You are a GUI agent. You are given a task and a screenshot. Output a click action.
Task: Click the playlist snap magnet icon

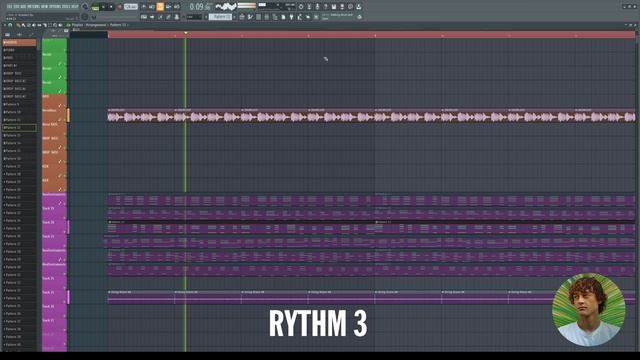(x=10, y=25)
